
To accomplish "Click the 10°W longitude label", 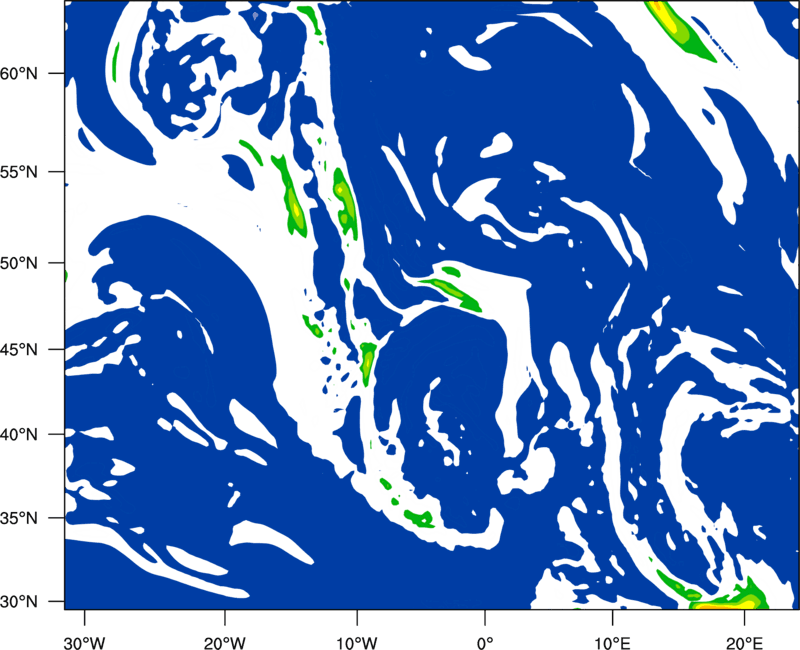I will click(356, 643).
